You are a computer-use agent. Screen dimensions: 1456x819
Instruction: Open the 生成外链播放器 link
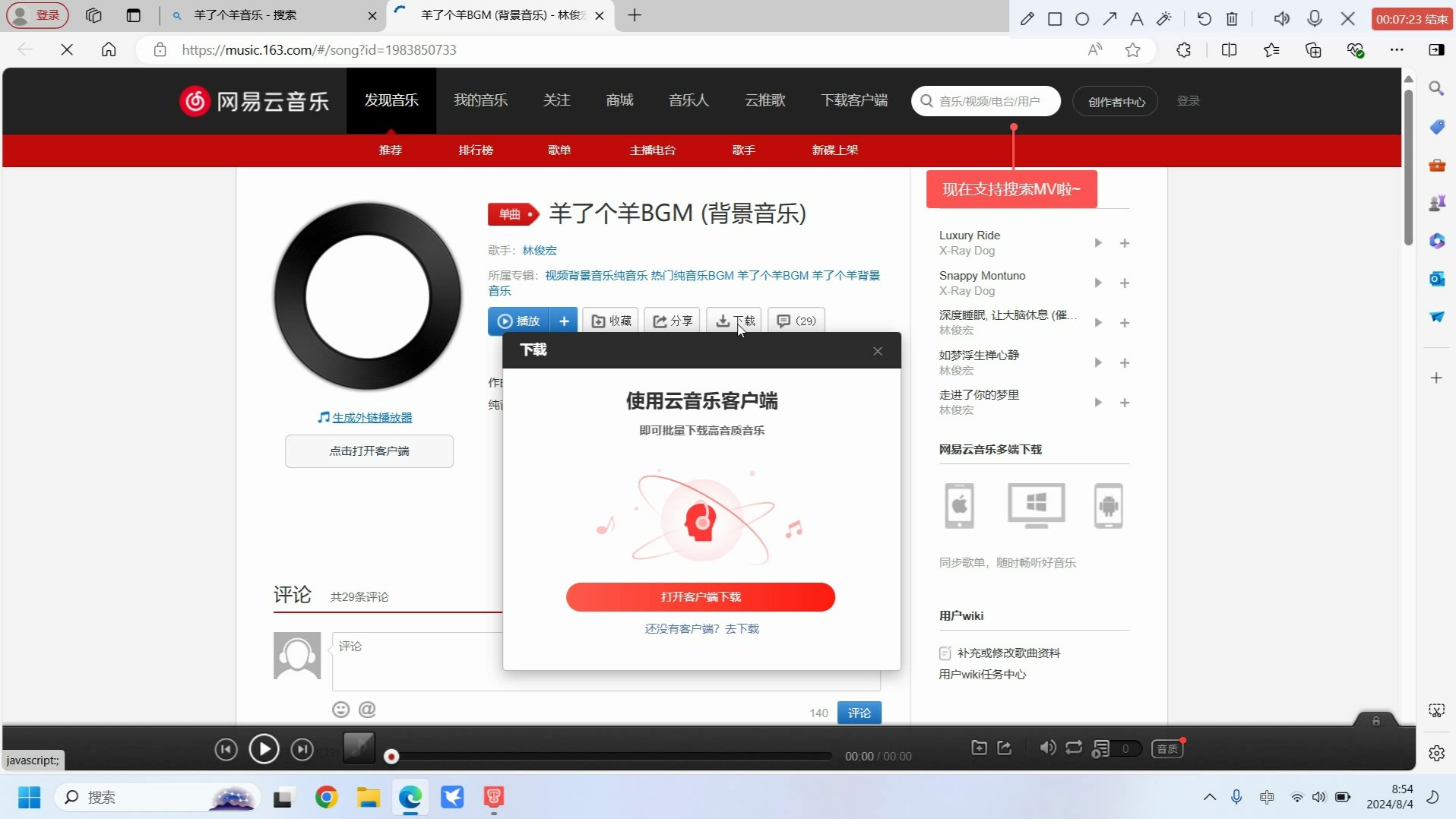point(372,416)
